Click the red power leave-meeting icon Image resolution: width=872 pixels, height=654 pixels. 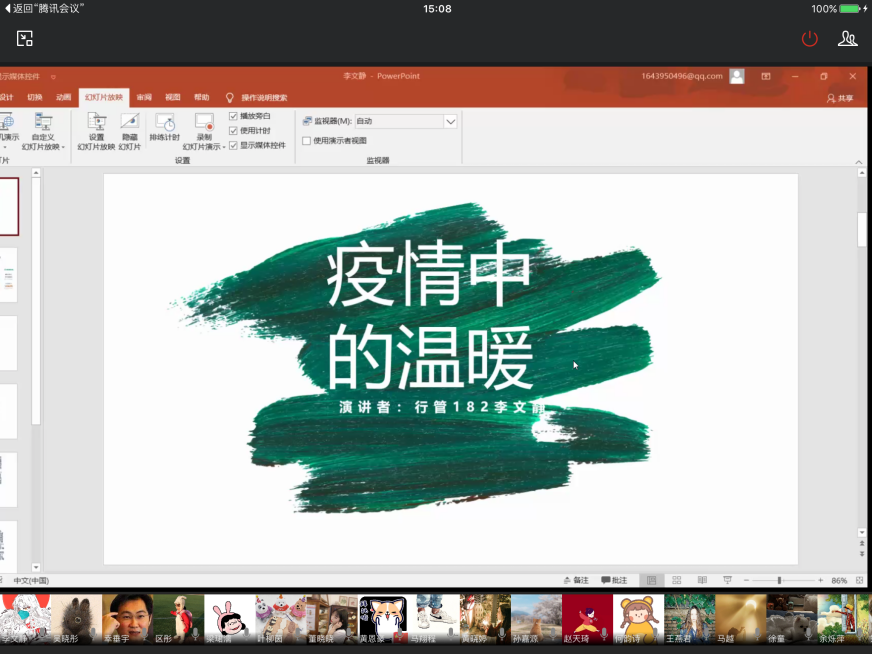point(810,39)
